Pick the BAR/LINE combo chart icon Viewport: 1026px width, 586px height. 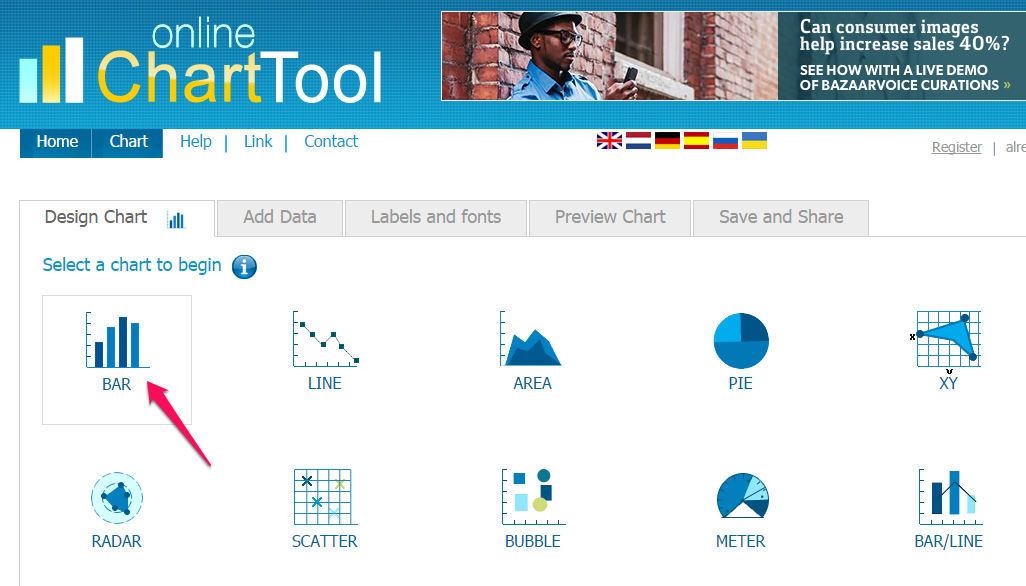point(950,497)
